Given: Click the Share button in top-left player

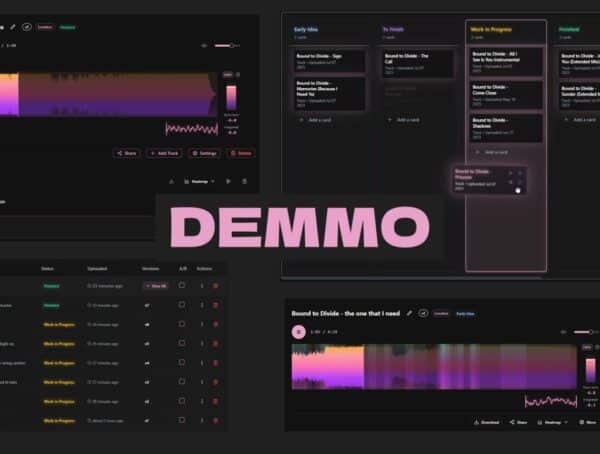Looking at the screenshot, I should point(126,153).
